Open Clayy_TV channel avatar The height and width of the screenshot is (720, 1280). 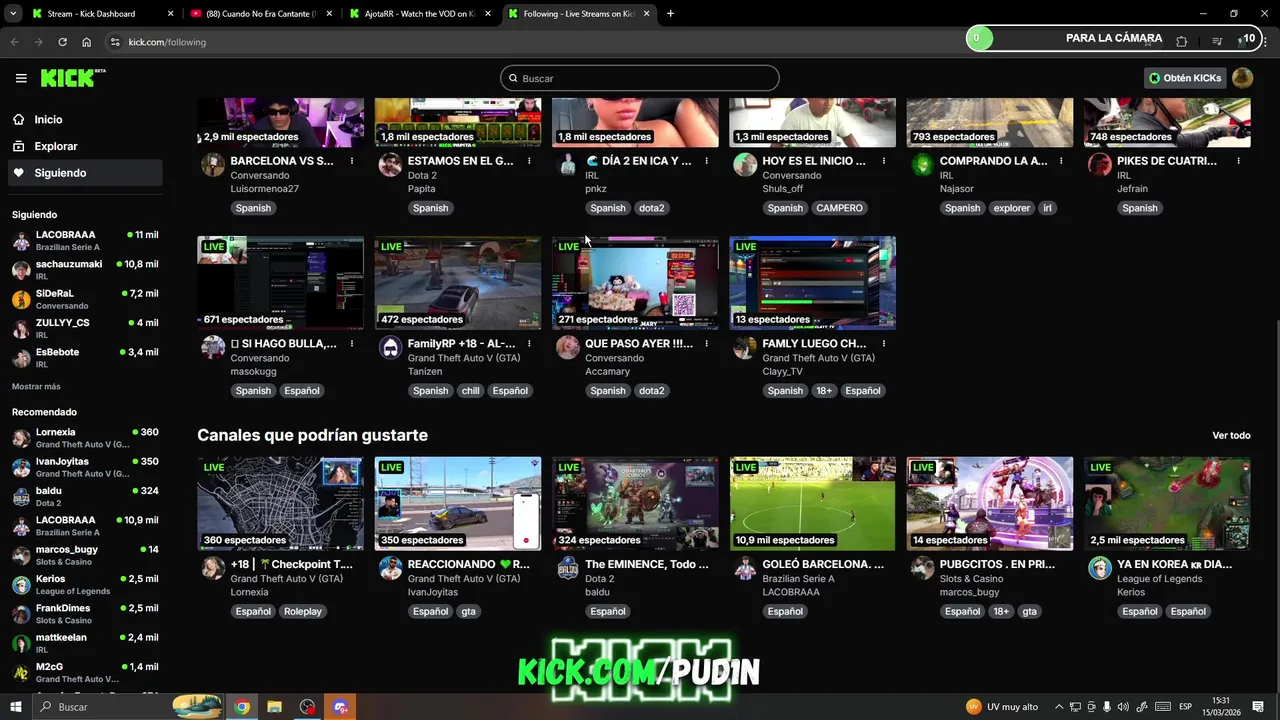click(745, 348)
